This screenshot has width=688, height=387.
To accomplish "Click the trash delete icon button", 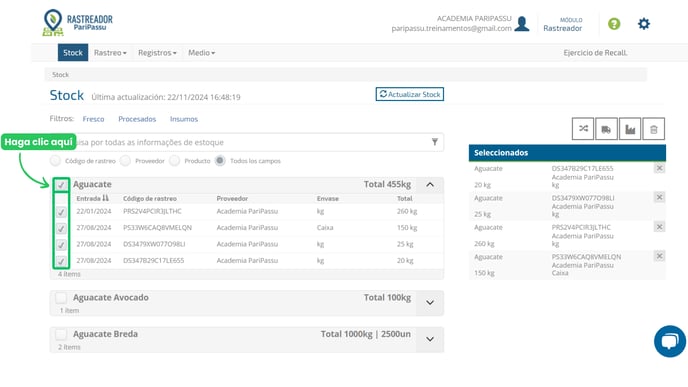I will (x=654, y=129).
